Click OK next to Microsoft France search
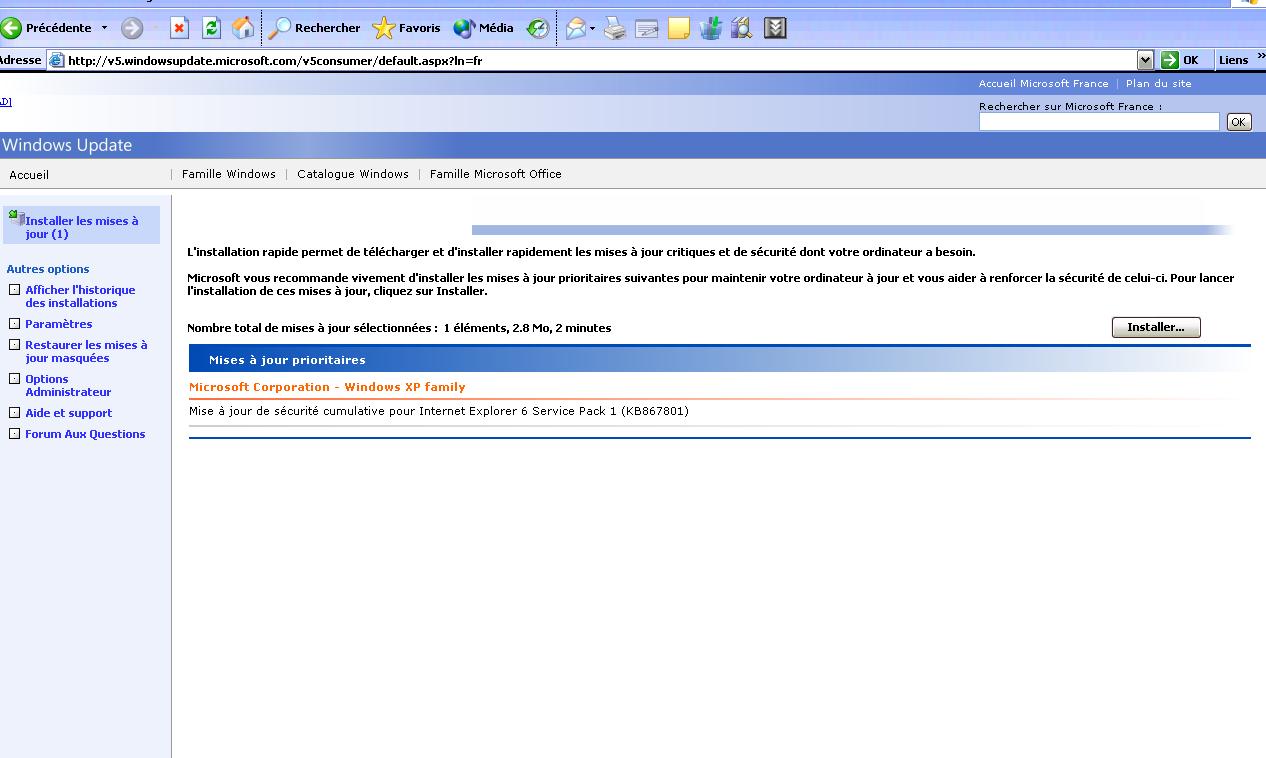1266x758 pixels. [x=1239, y=122]
